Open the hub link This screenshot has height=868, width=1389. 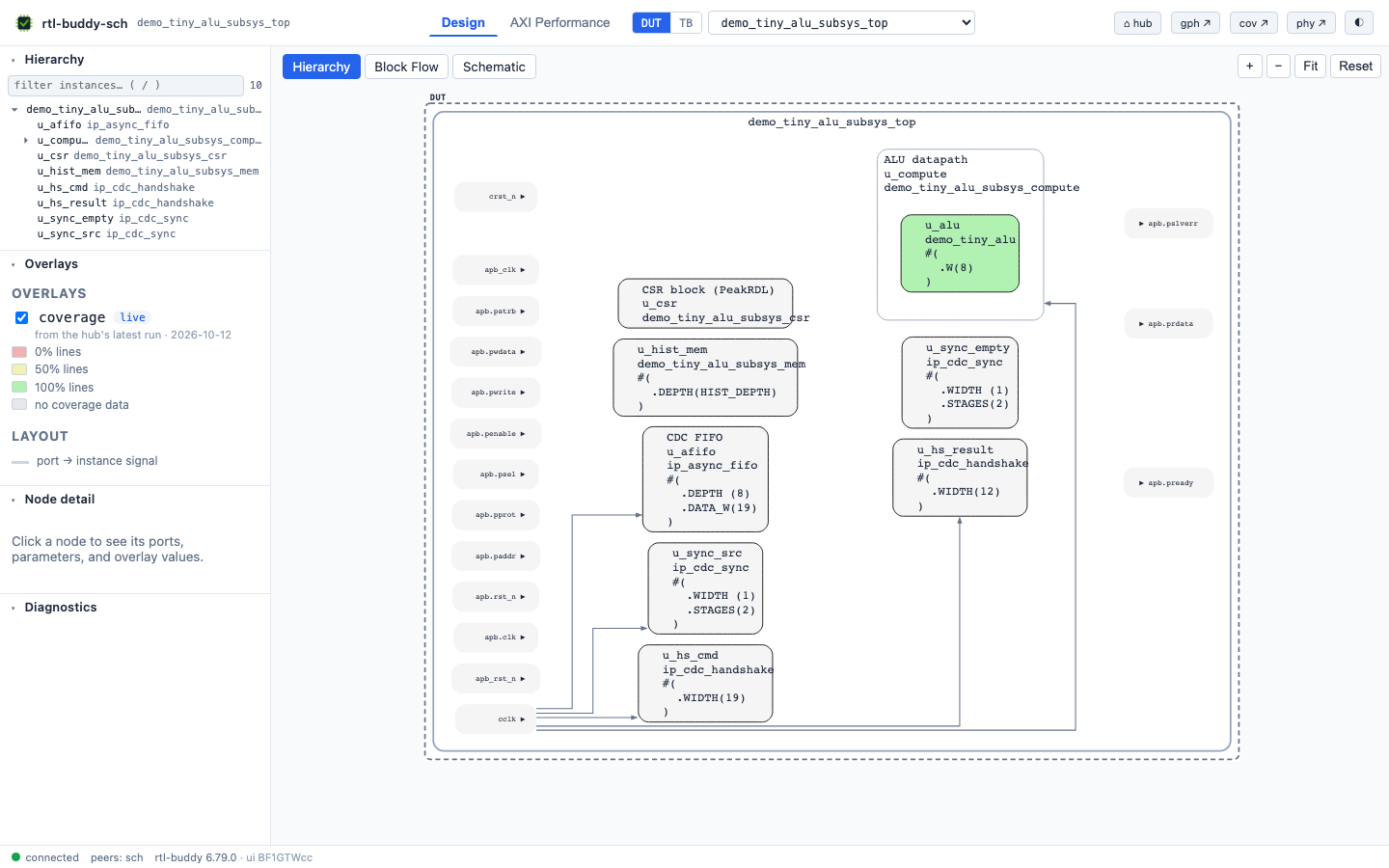point(1137,23)
